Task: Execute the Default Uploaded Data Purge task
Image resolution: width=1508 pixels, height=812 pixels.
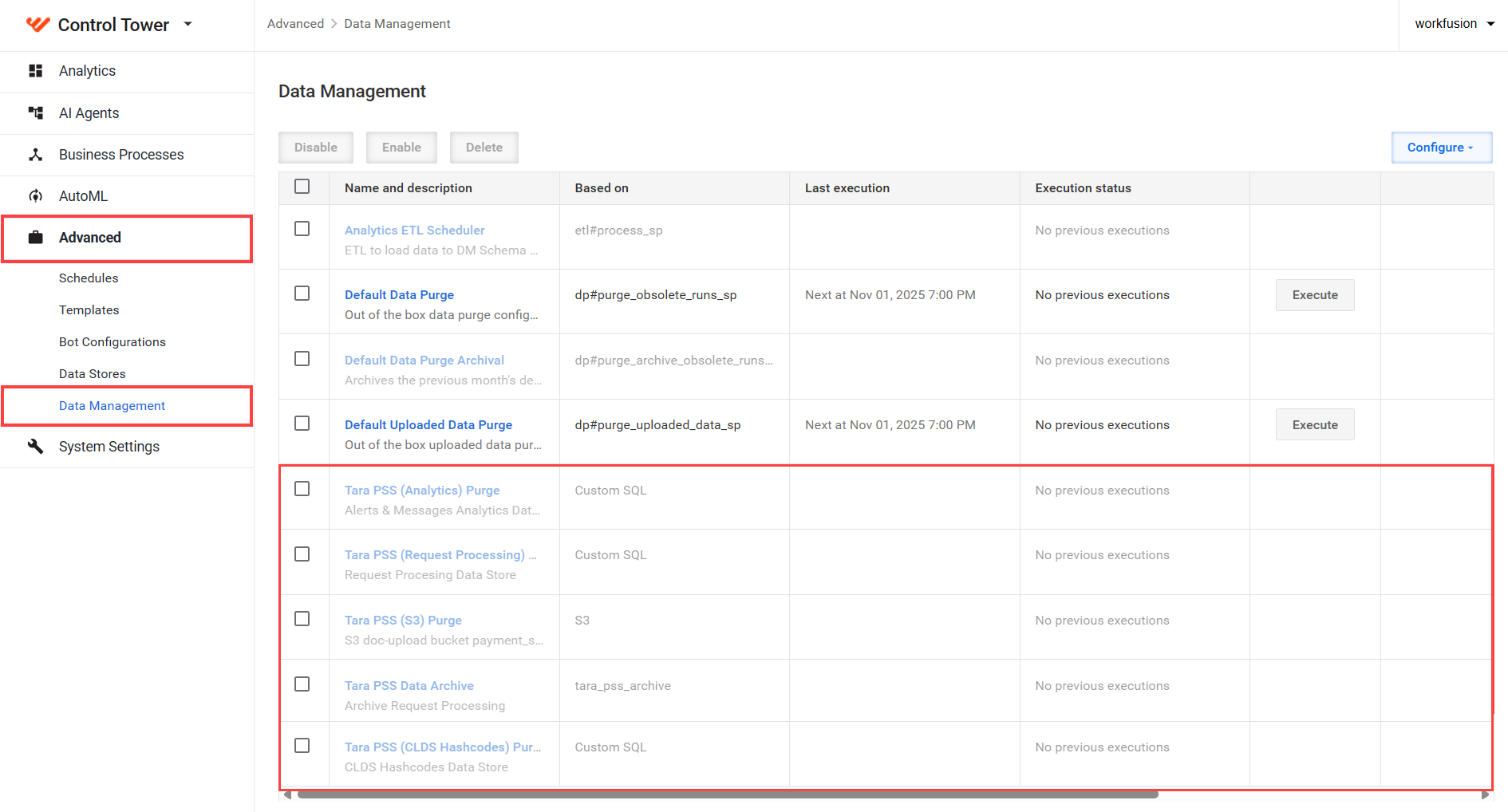Action: (1315, 425)
